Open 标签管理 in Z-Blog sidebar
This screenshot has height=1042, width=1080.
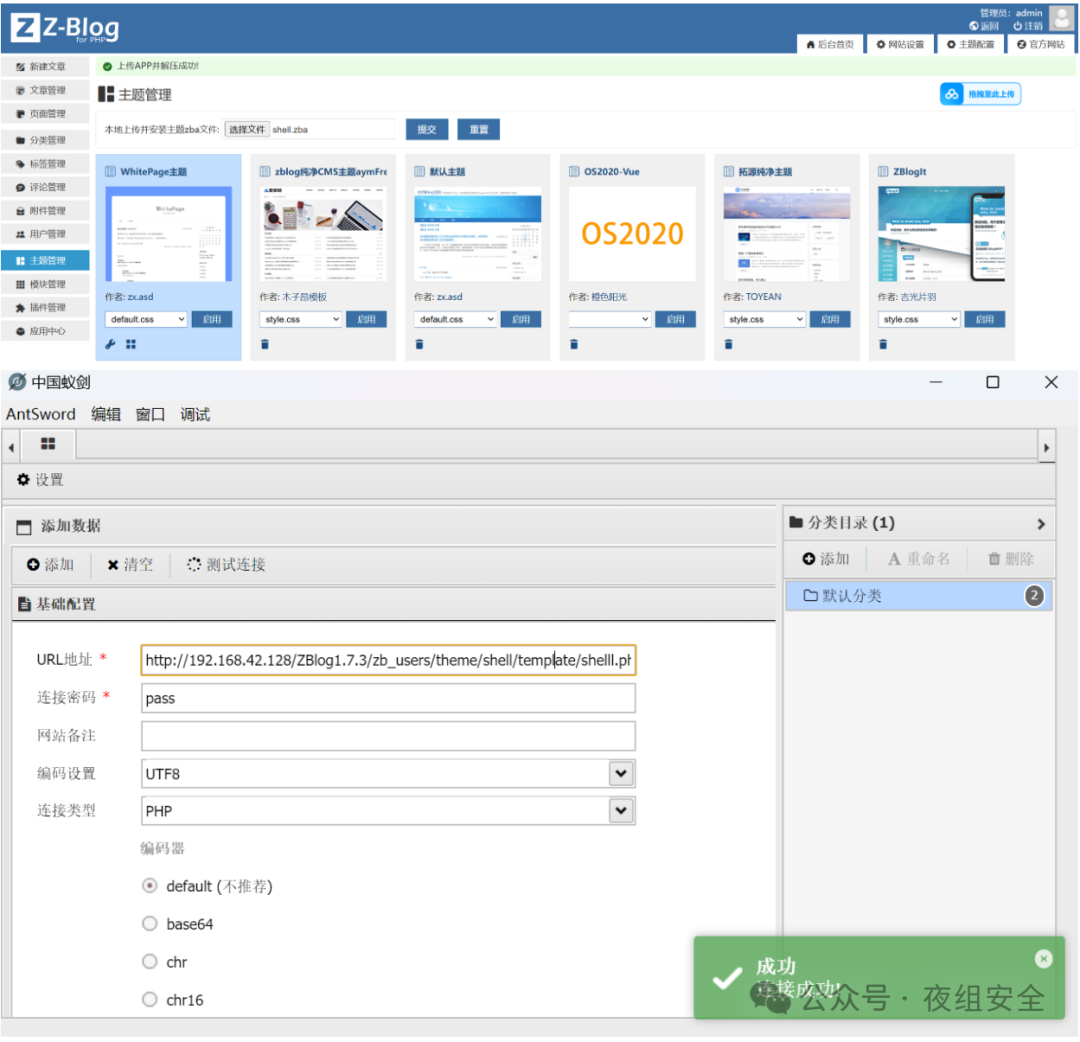coord(45,164)
